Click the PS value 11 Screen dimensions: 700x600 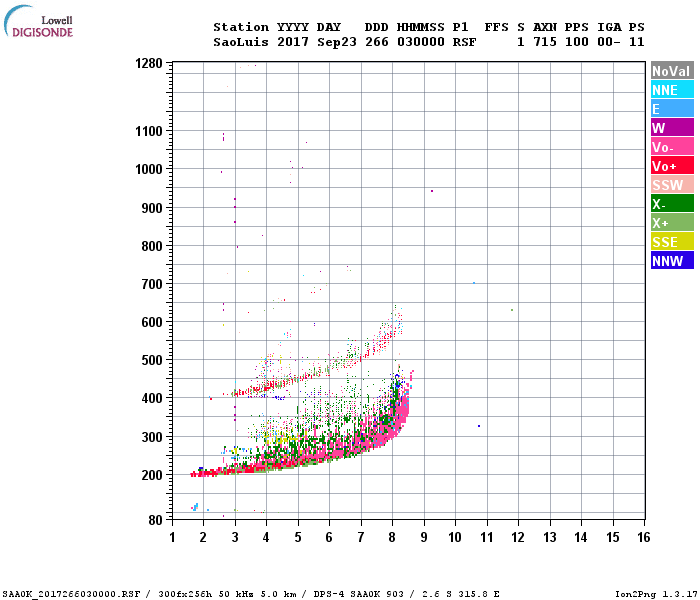point(637,42)
